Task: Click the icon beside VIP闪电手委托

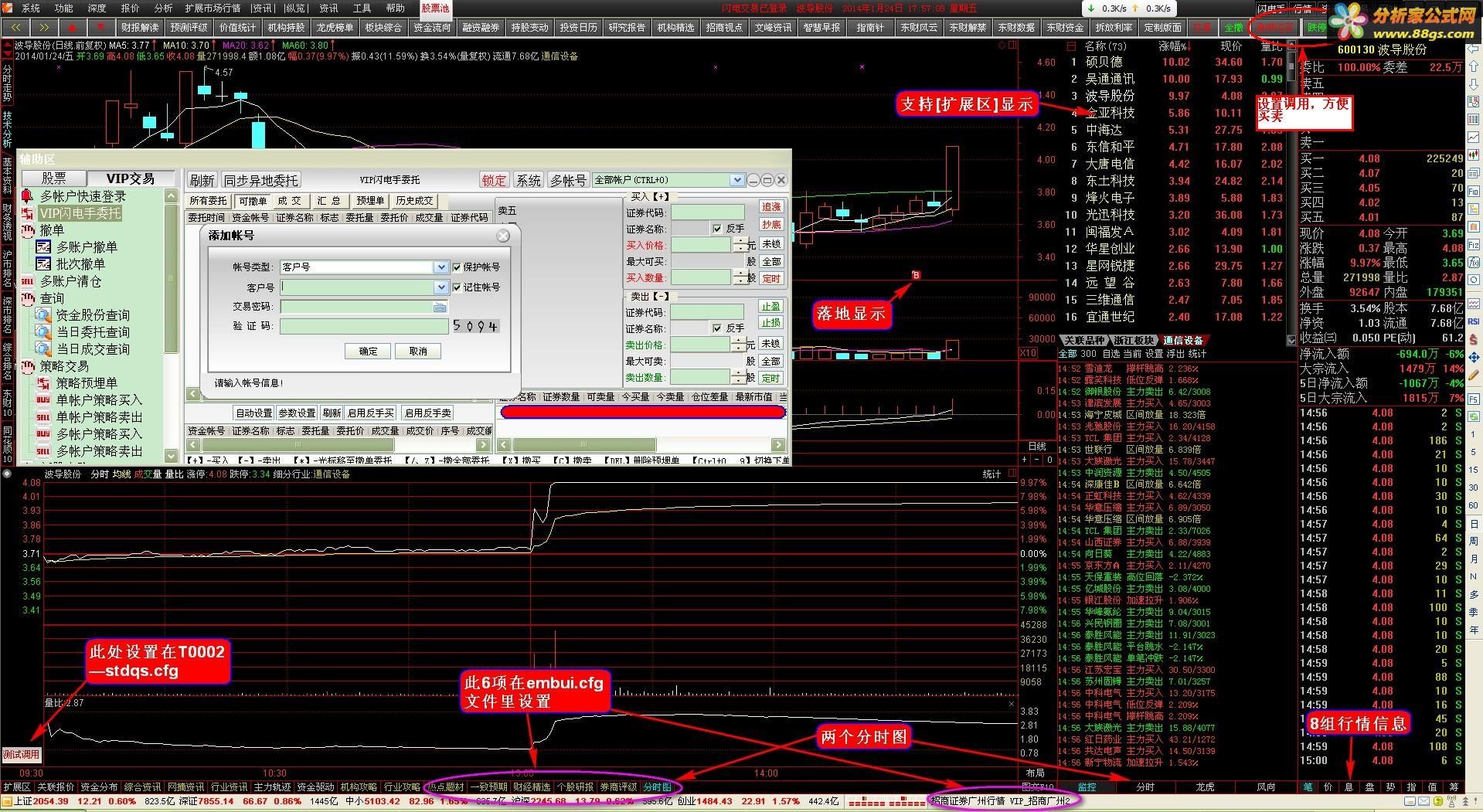Action: coord(27,213)
